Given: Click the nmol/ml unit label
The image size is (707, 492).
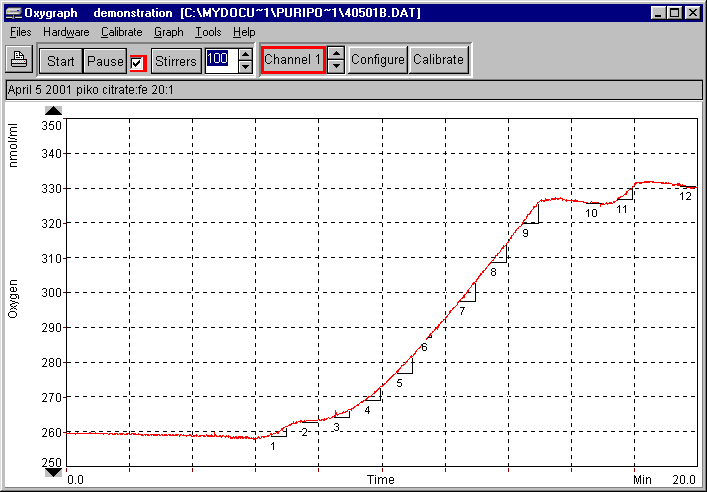Looking at the screenshot, I should 13,145.
